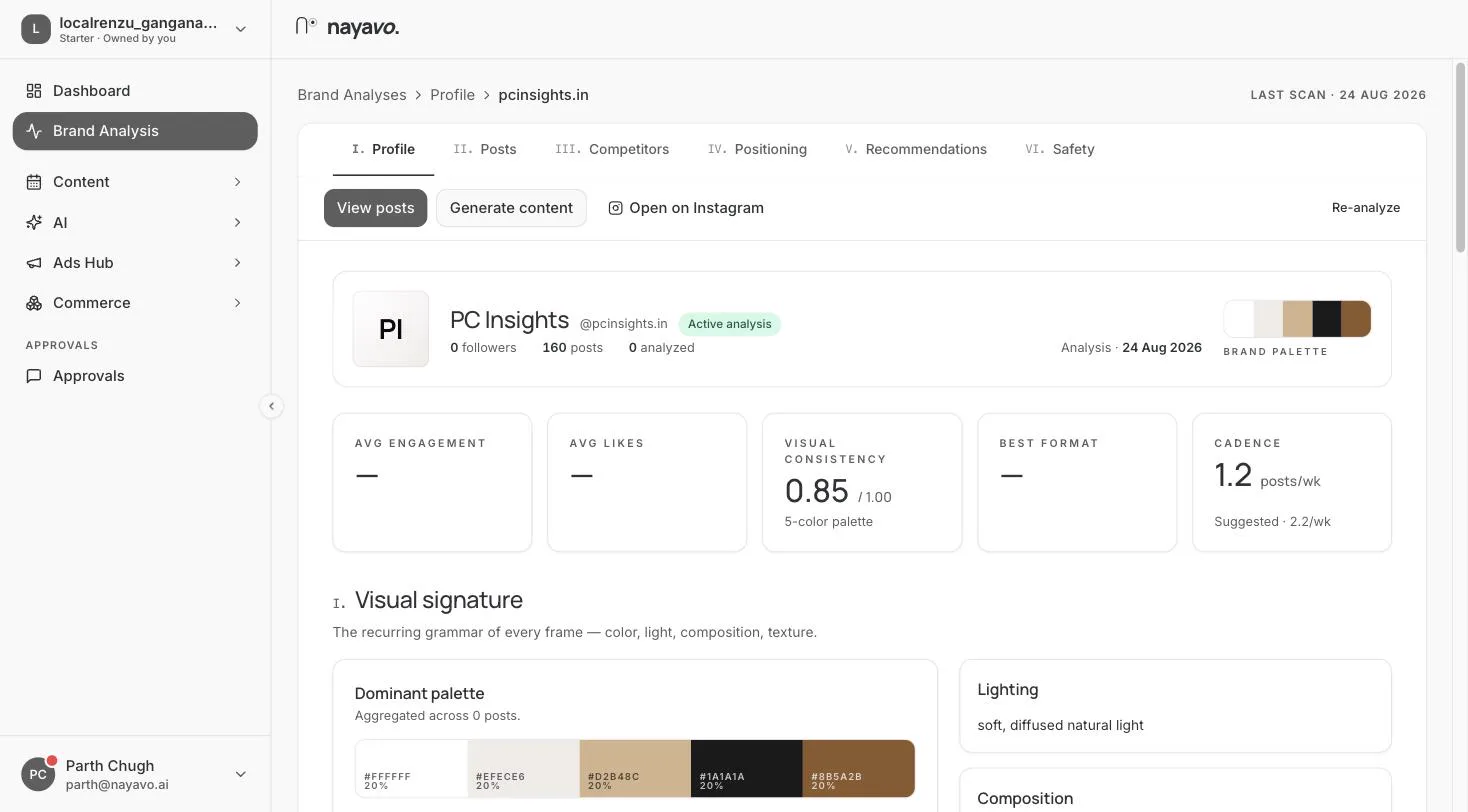Expand the AI submenu chevron
This screenshot has height=812, width=1468.
[237, 222]
